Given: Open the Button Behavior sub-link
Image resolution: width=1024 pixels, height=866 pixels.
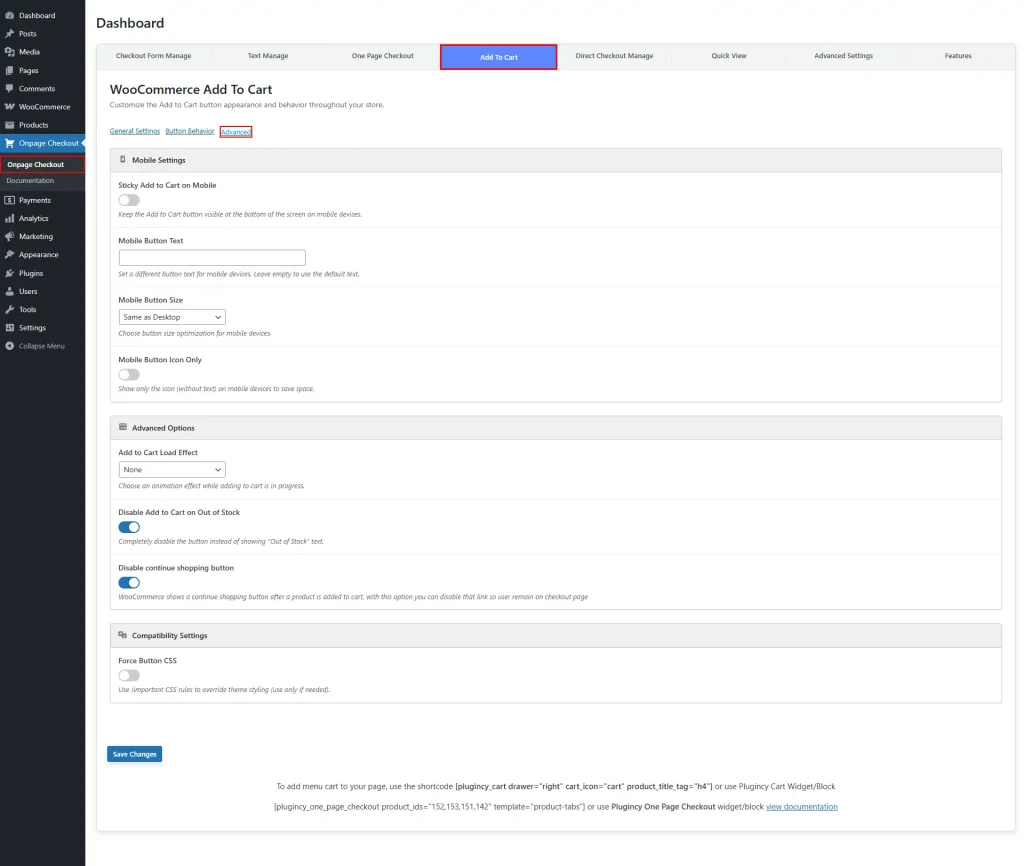Looking at the screenshot, I should (189, 131).
